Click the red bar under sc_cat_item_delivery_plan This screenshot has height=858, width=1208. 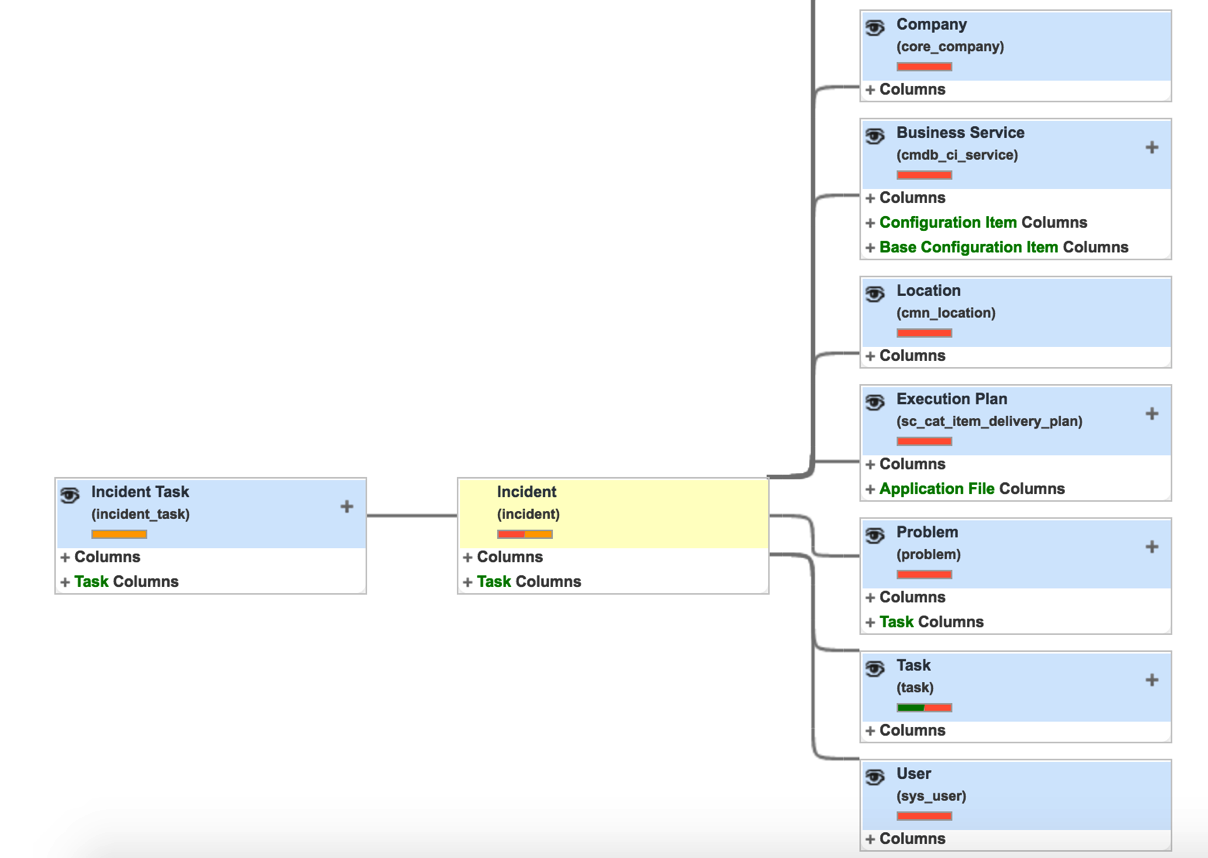[x=924, y=441]
